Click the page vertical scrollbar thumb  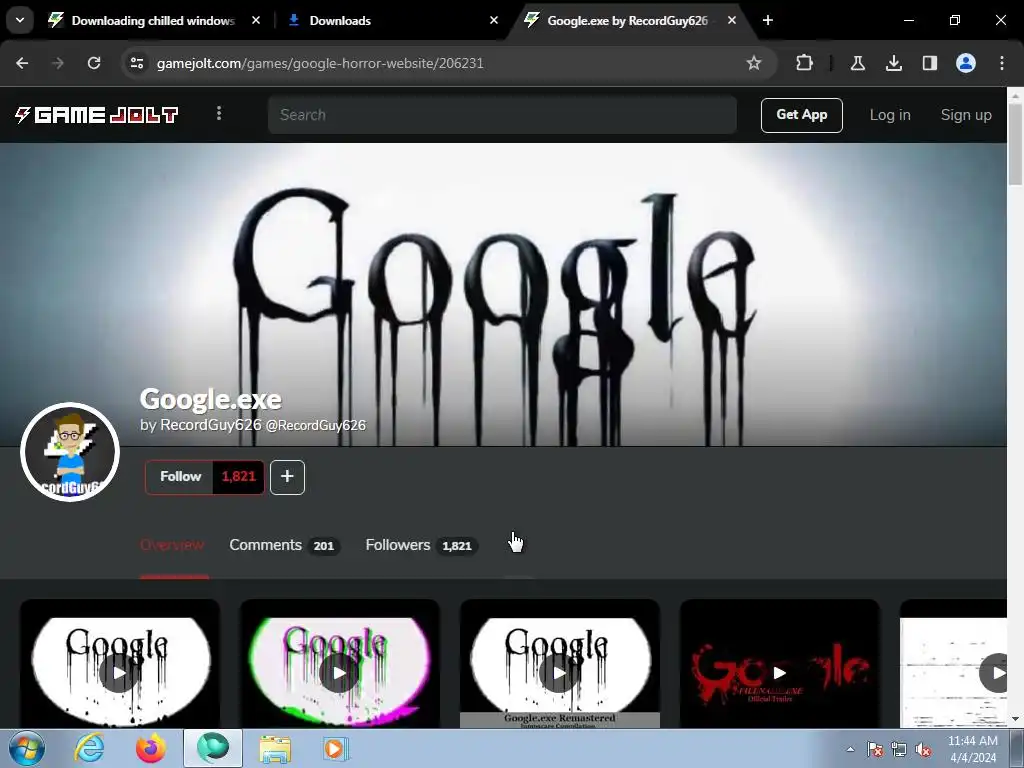pos(1015,145)
